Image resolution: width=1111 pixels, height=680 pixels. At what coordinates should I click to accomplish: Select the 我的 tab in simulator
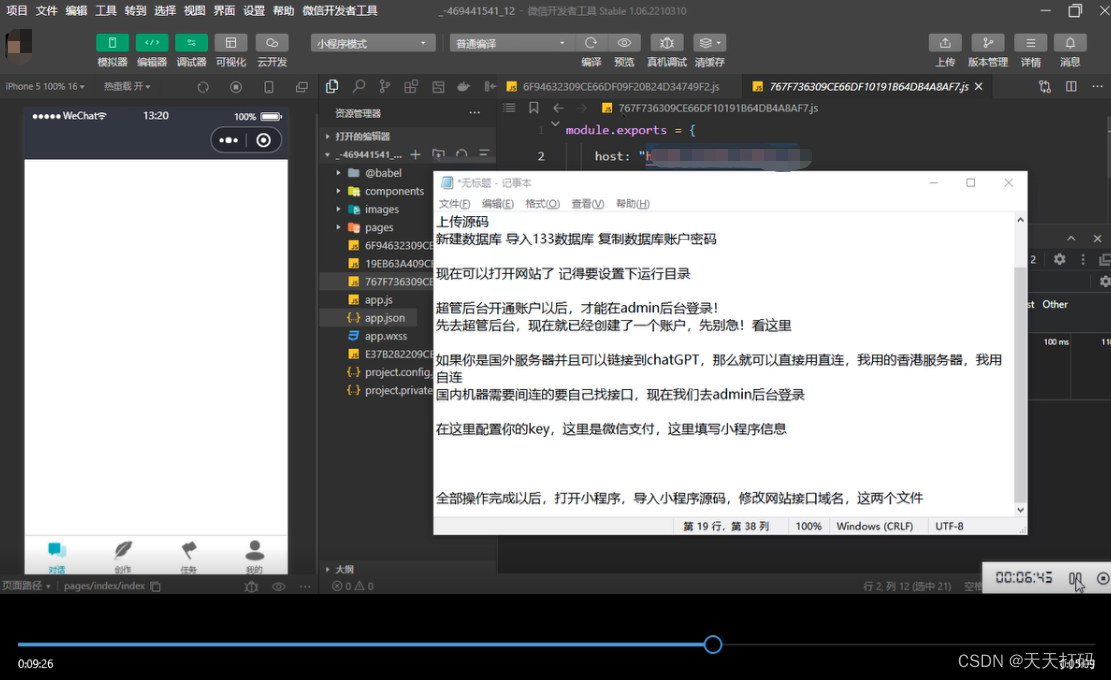[254, 557]
